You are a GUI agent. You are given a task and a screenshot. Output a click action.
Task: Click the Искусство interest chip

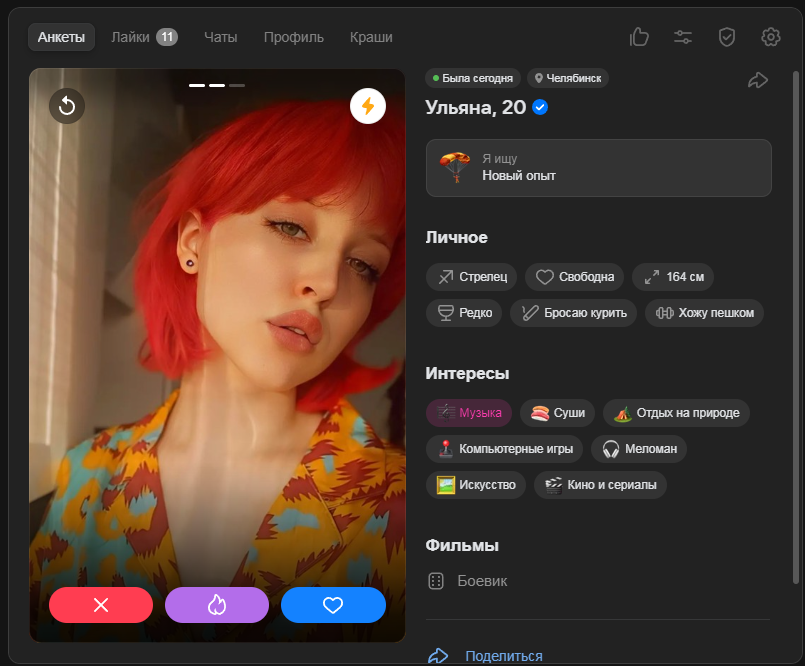475,485
